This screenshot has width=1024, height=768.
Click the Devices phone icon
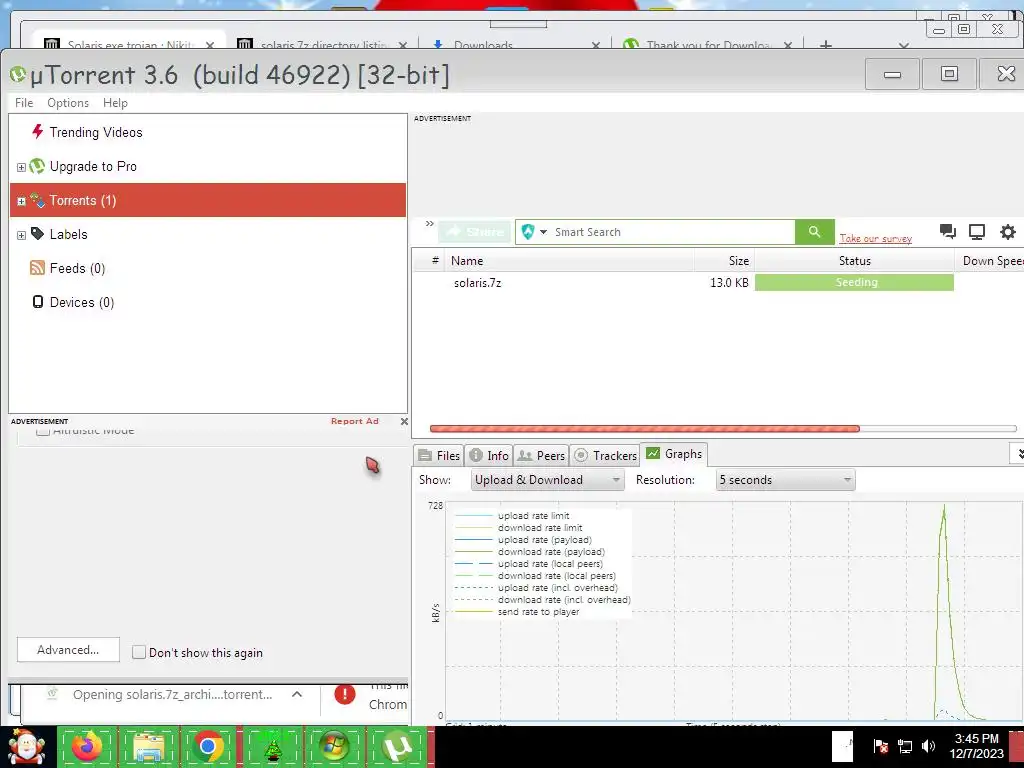[x=38, y=302]
